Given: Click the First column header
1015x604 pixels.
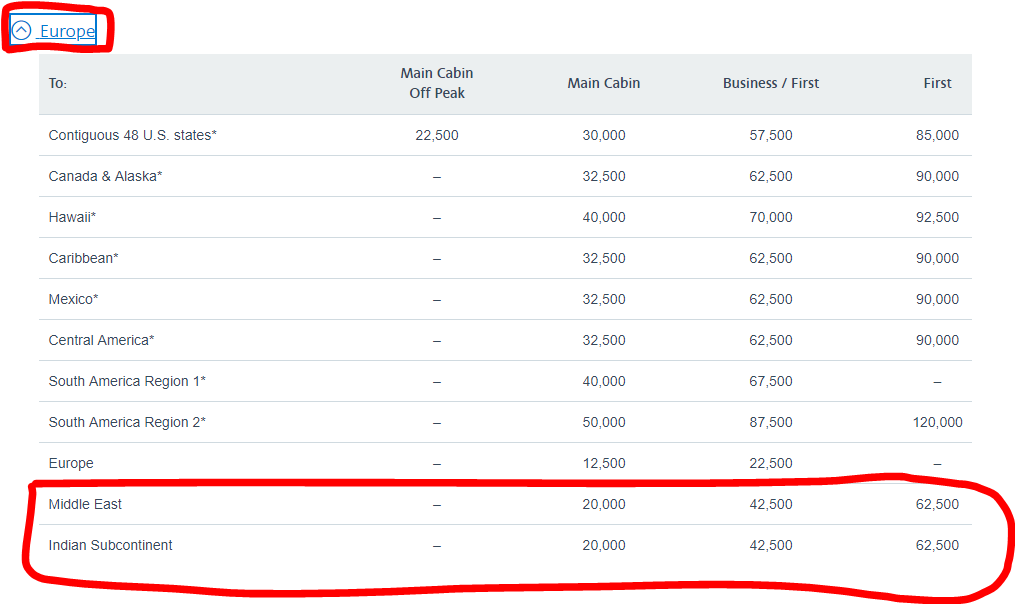Looking at the screenshot, I should pos(937,83).
